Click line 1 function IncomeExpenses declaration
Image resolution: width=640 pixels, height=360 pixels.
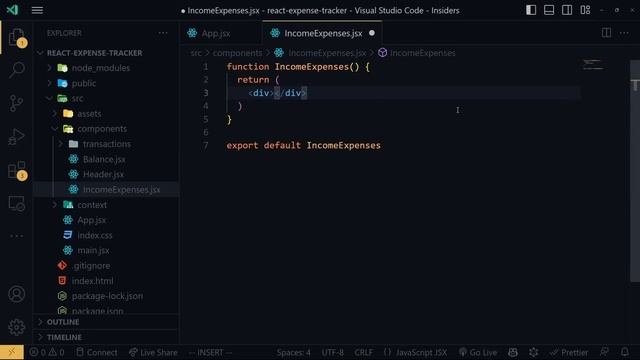click(298, 67)
